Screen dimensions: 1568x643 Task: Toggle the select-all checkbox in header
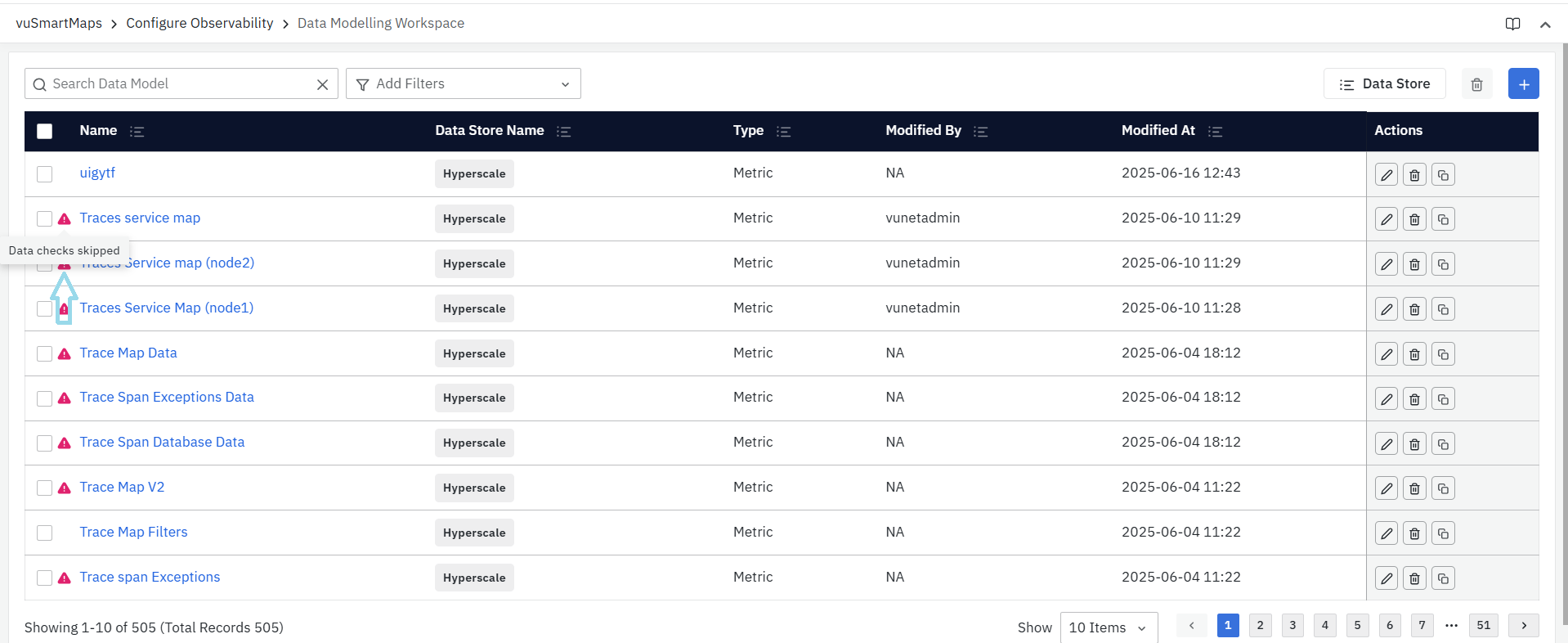coord(45,132)
